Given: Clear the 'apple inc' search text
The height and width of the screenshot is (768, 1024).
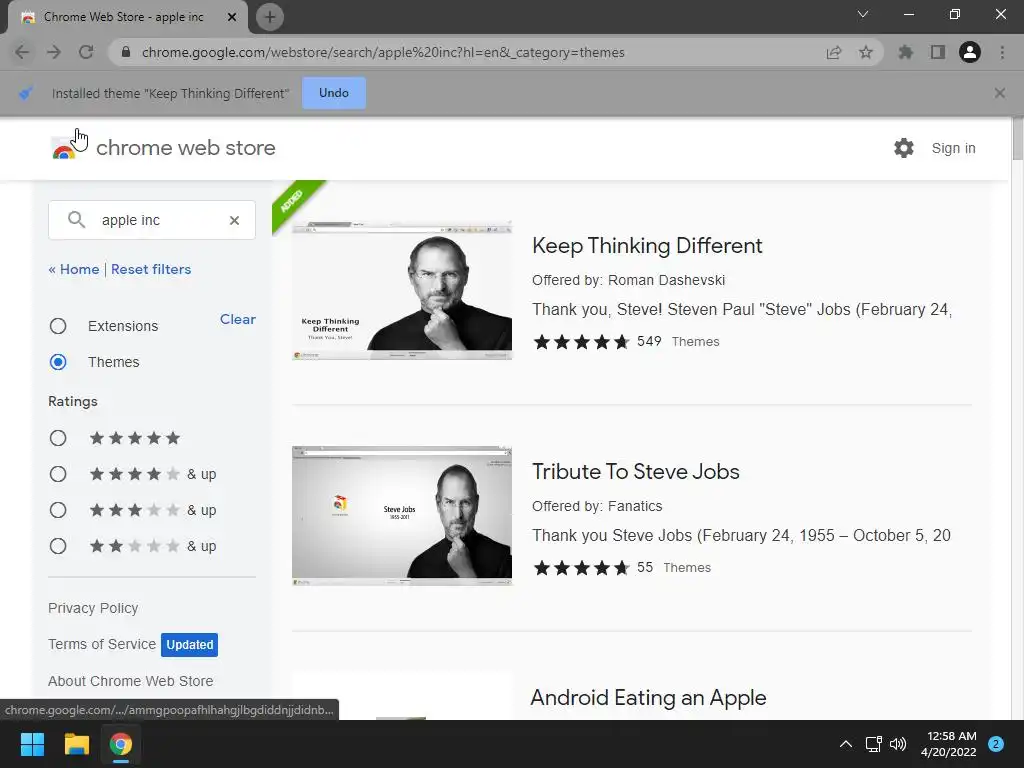Looking at the screenshot, I should coord(234,221).
